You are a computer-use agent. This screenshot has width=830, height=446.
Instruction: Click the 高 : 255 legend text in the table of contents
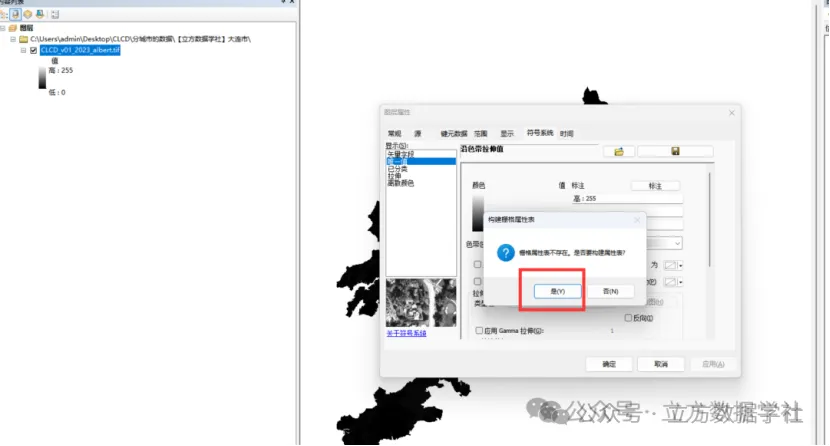61,70
